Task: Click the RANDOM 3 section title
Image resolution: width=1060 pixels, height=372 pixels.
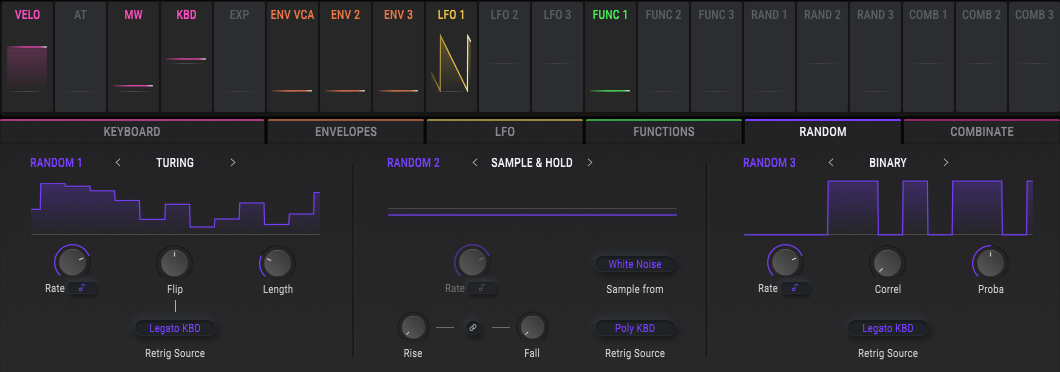Action: pyautogui.click(x=769, y=162)
